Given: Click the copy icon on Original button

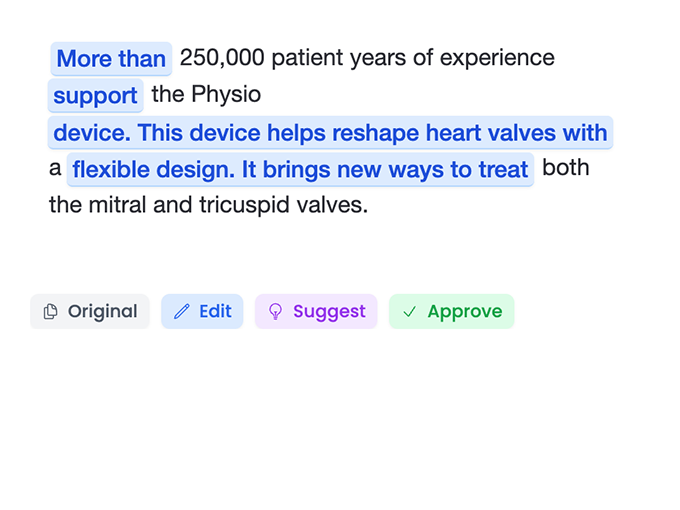Looking at the screenshot, I should 50,311.
